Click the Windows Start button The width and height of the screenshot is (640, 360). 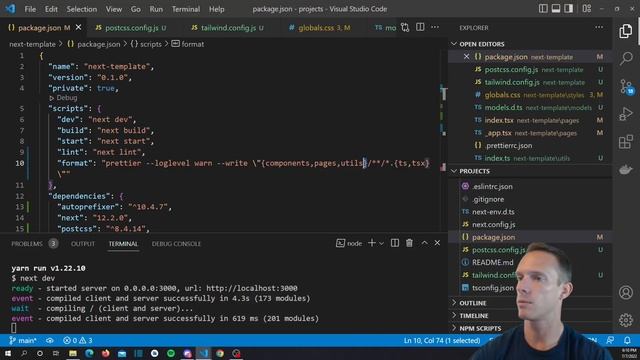[8, 353]
